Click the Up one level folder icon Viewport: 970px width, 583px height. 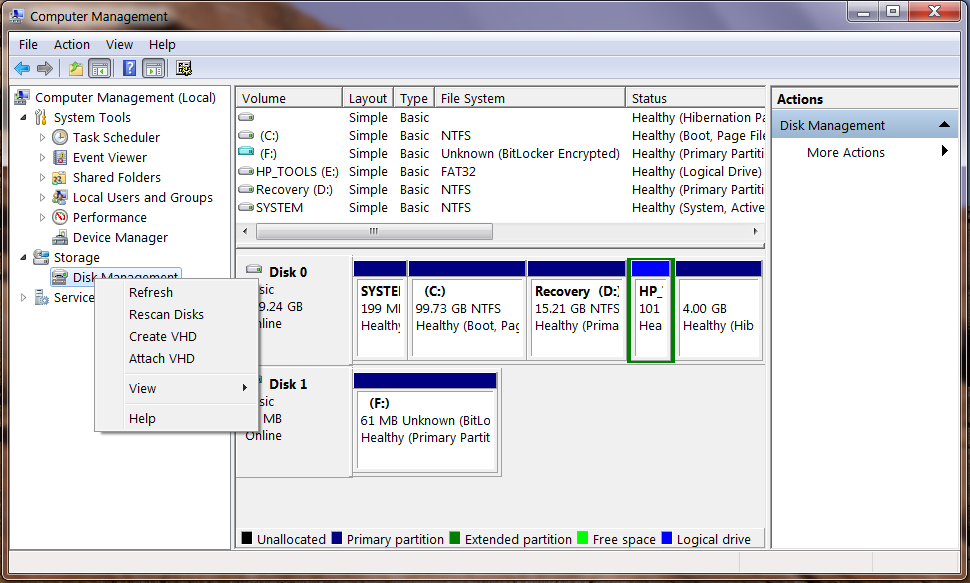coord(75,68)
